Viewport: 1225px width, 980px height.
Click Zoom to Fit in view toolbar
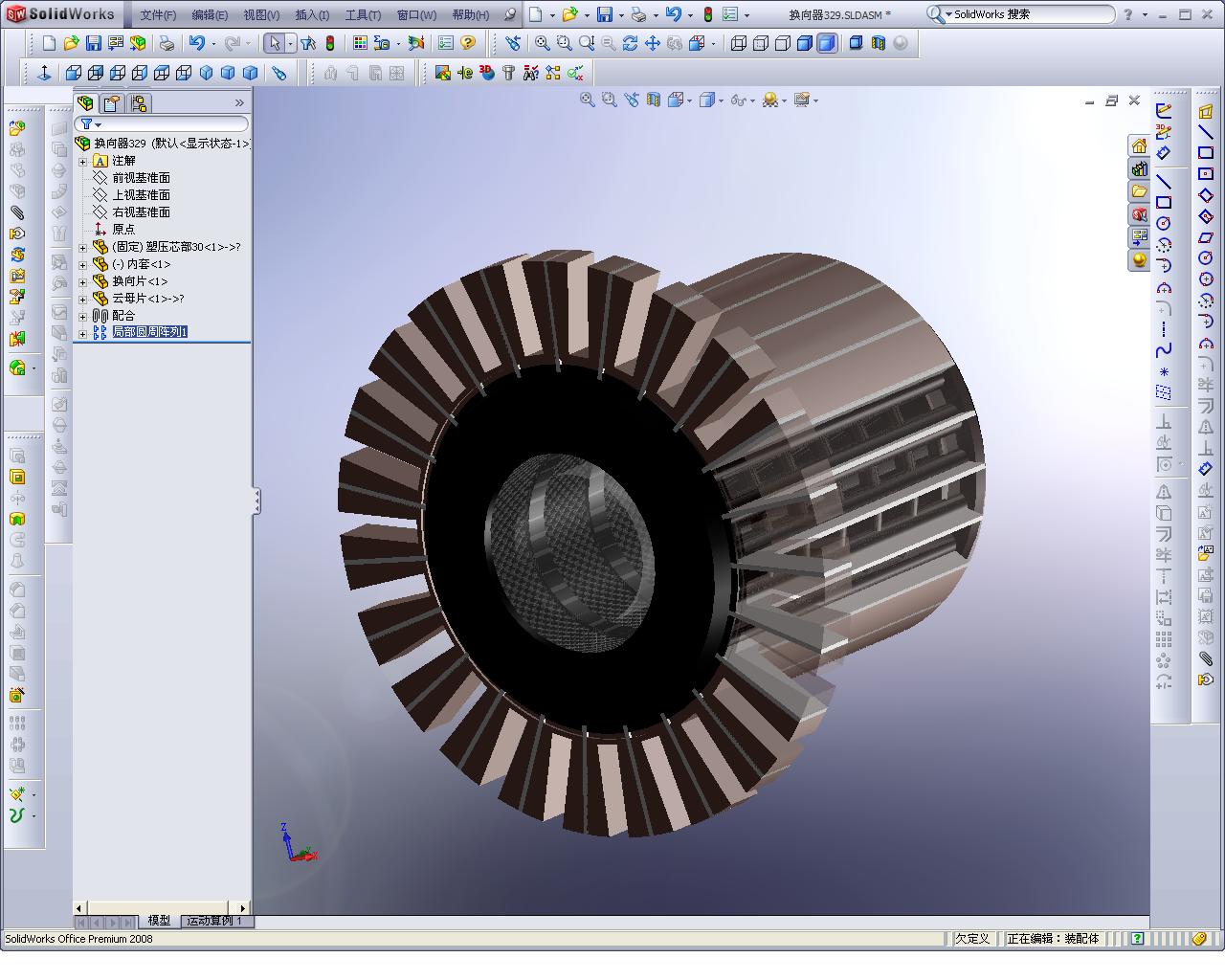click(x=542, y=43)
